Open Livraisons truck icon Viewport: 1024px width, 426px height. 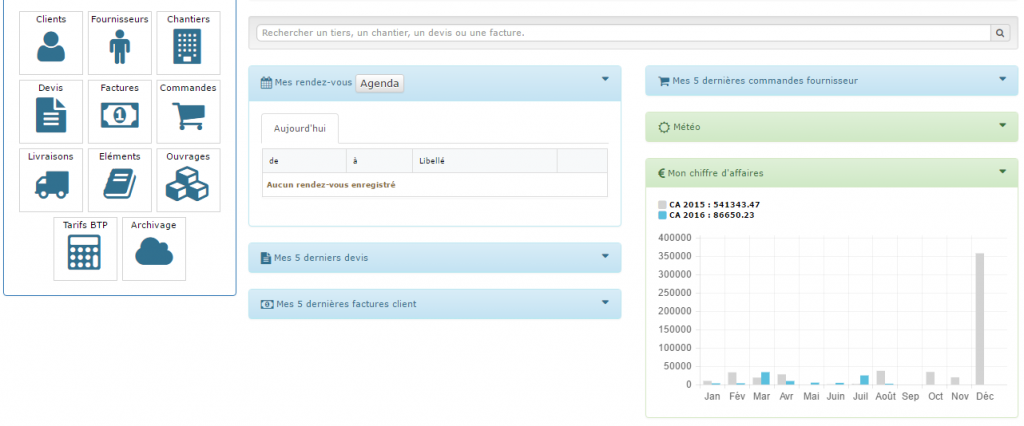pyautogui.click(x=50, y=185)
